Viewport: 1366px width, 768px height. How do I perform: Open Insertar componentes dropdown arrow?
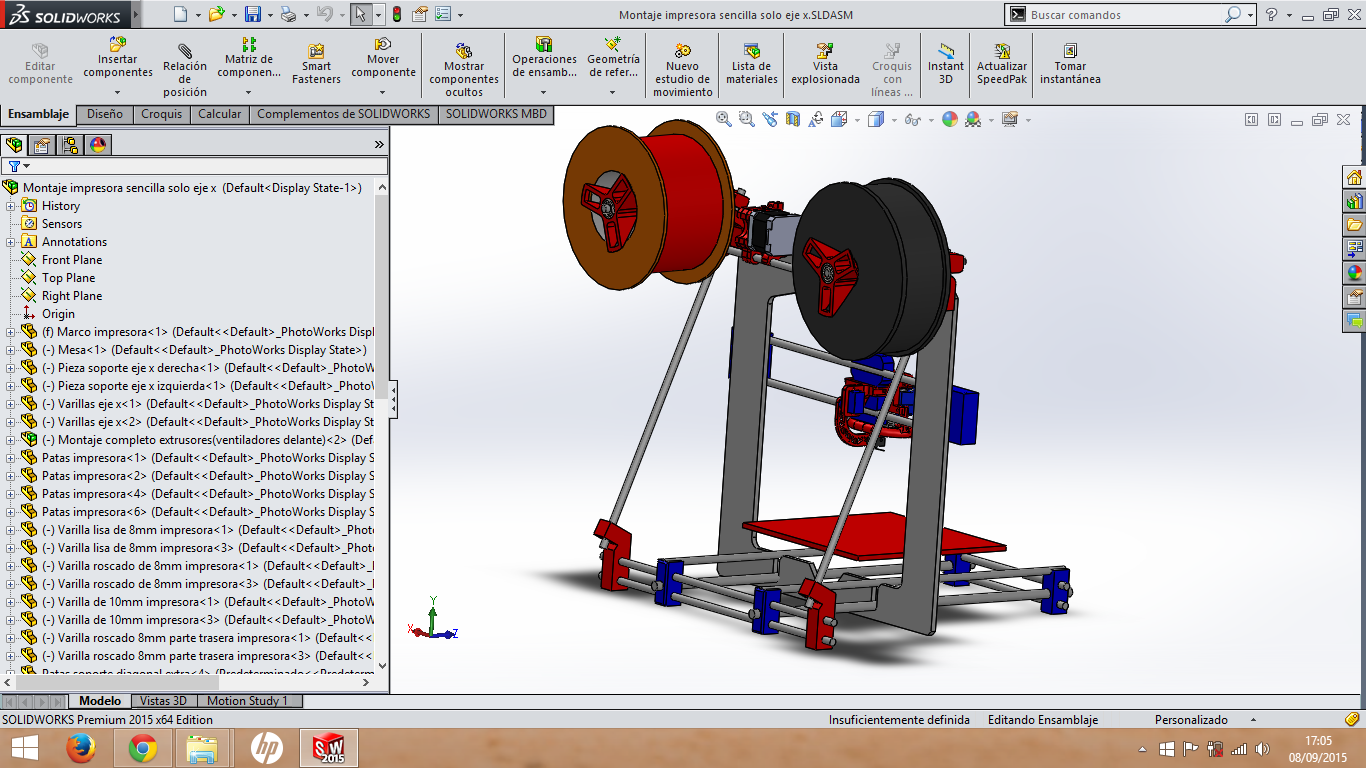click(x=118, y=92)
